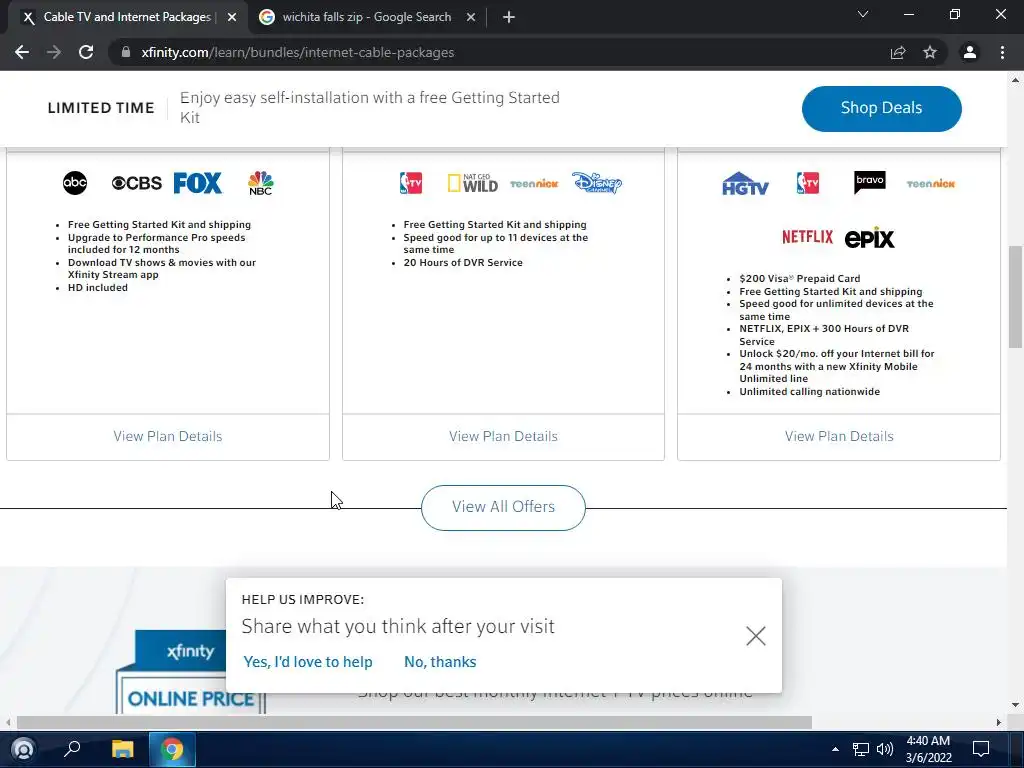
Task: View Plan Details for Netflix EPIX plan
Action: (839, 436)
